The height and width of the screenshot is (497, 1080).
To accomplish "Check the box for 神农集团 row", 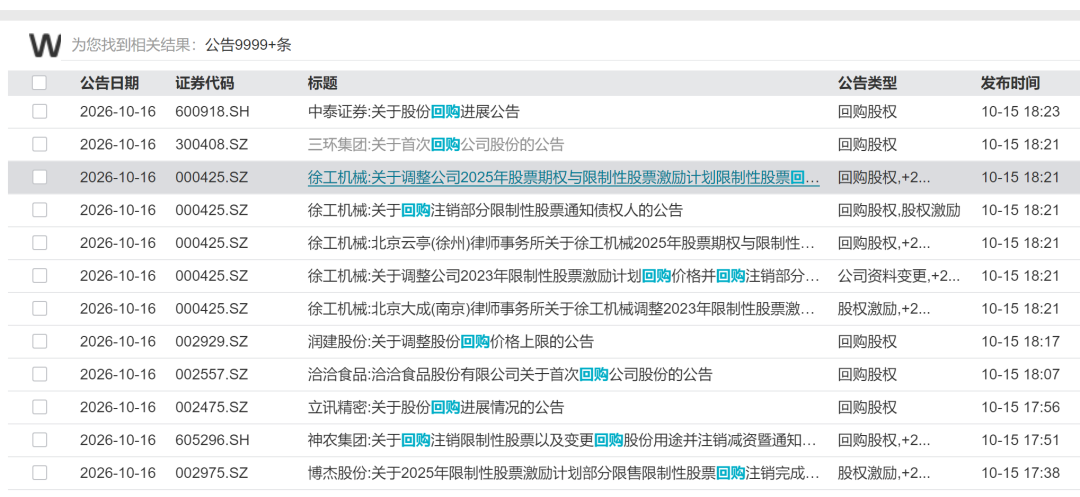I will coord(39,440).
